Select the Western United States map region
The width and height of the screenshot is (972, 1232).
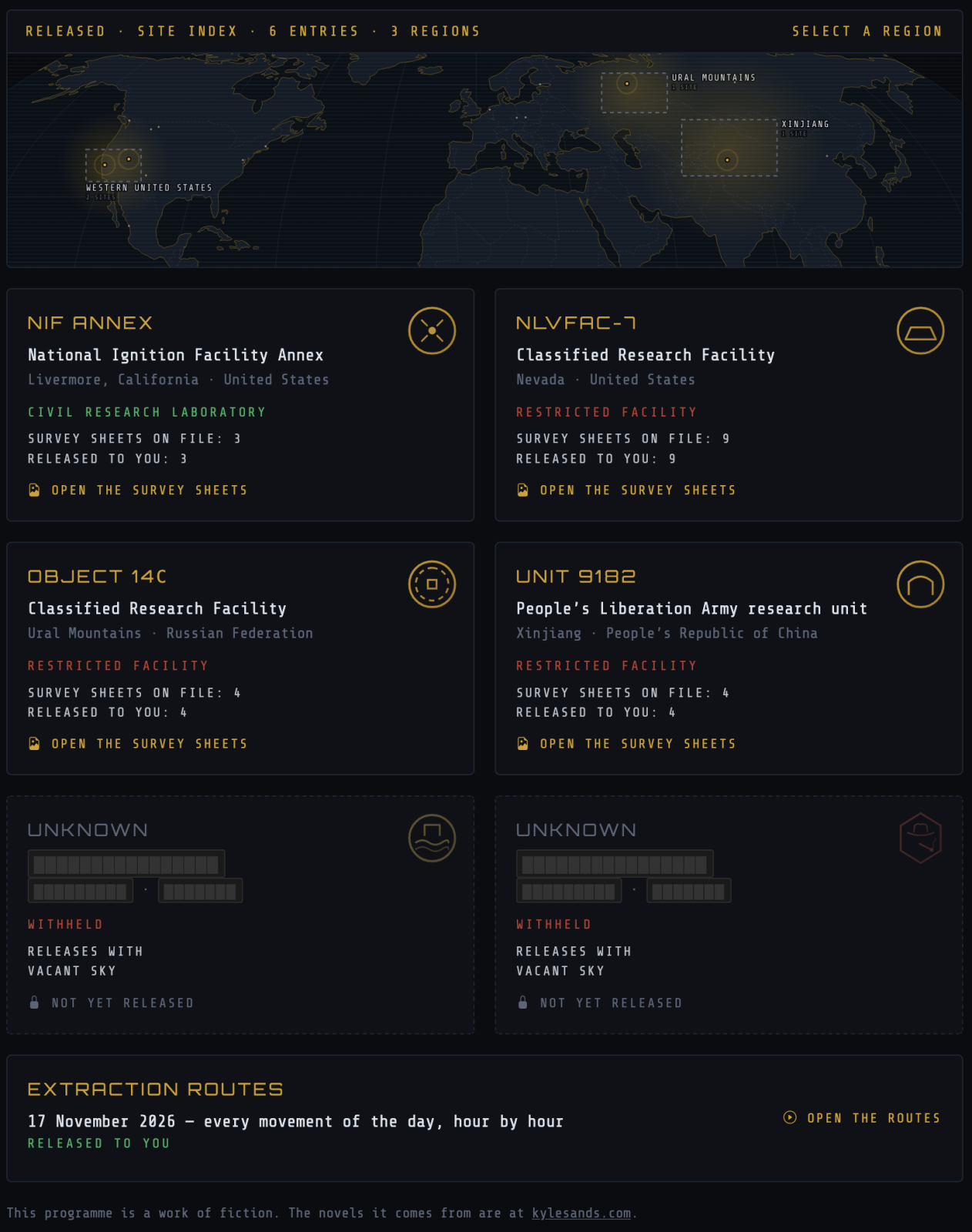point(113,165)
